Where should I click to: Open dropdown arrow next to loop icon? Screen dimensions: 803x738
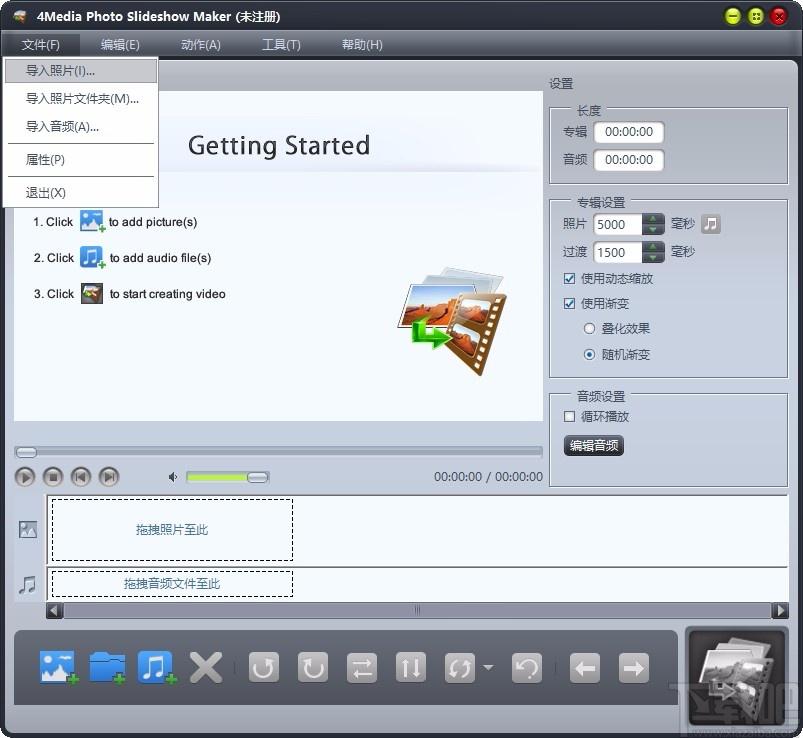488,667
